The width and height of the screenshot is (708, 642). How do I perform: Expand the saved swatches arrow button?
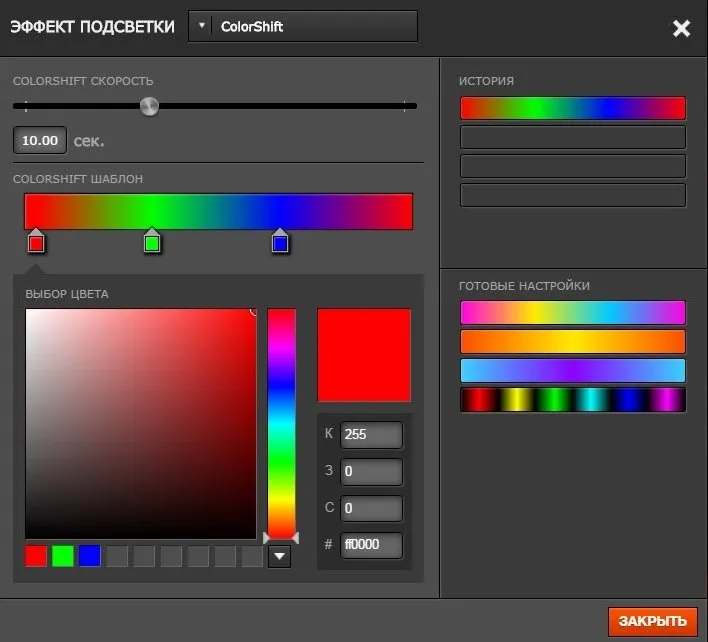280,556
